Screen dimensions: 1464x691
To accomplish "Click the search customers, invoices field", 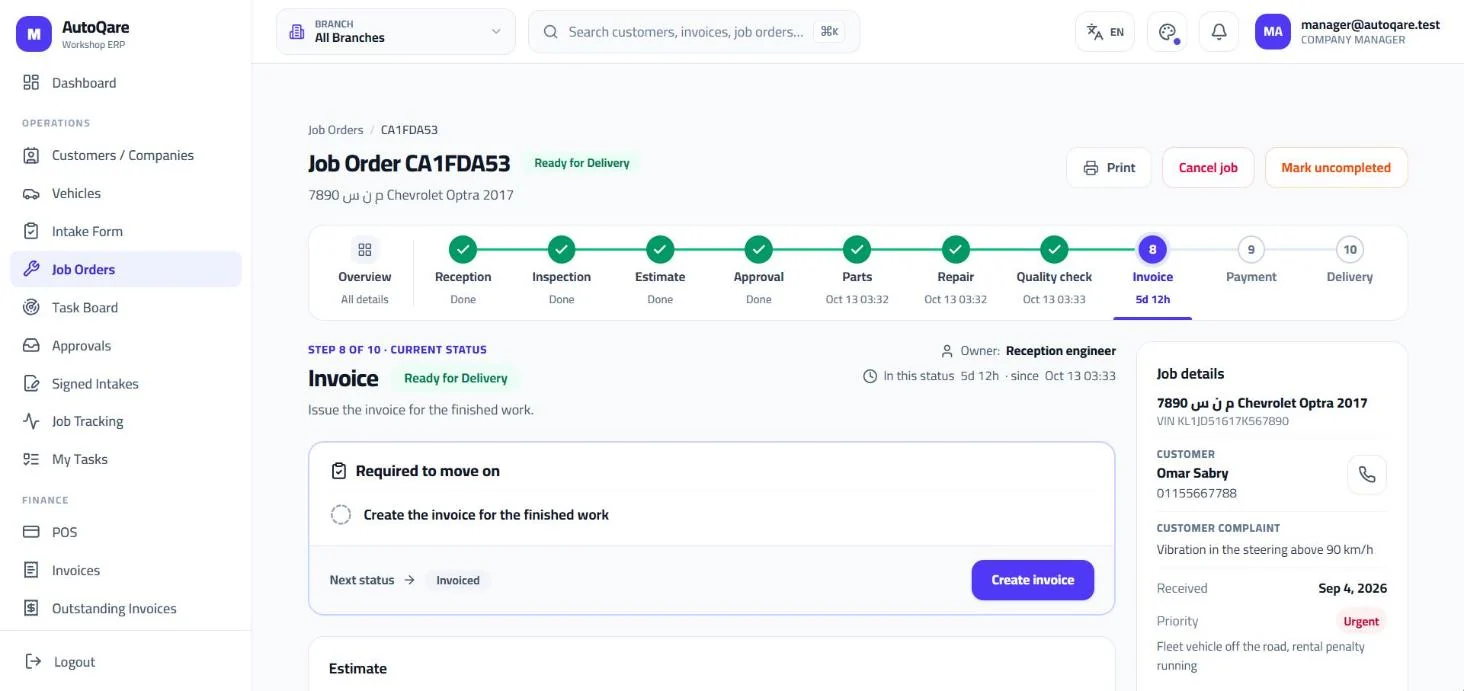I will click(694, 32).
